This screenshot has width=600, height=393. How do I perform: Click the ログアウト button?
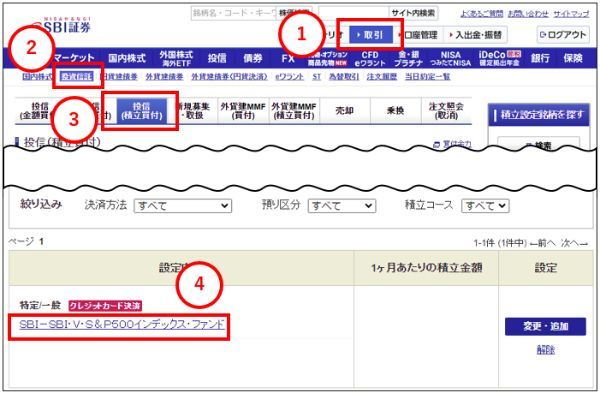[563, 35]
